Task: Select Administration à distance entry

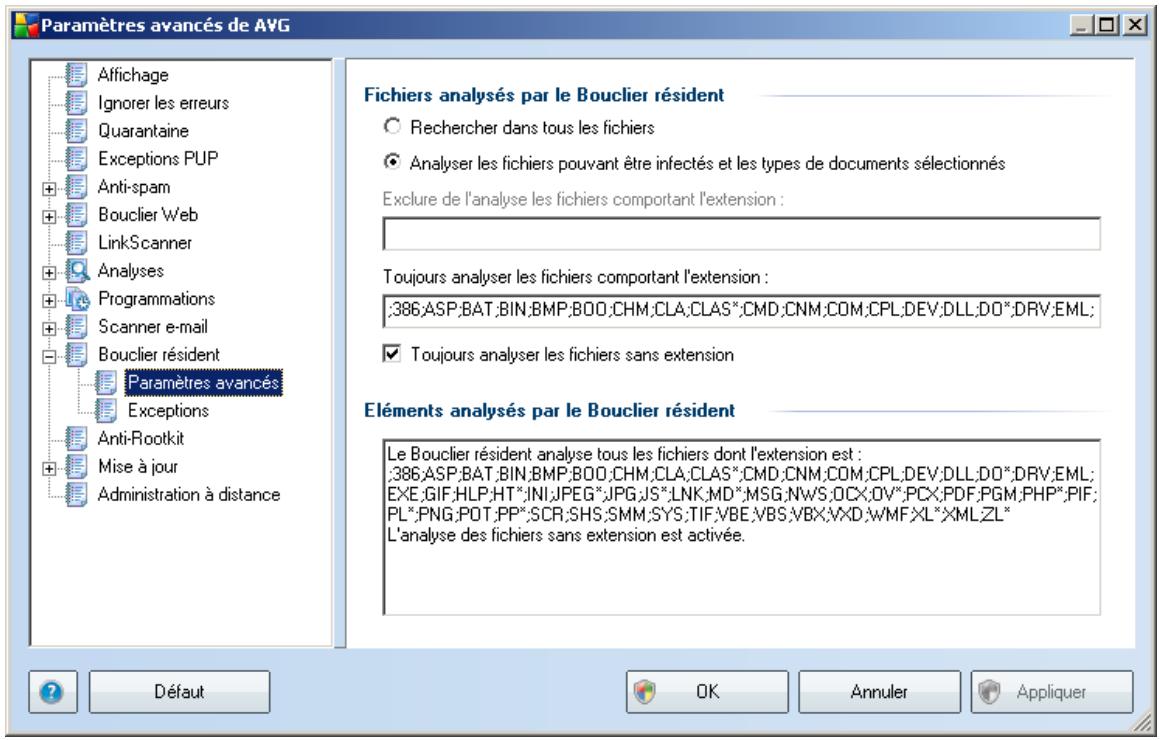Action: pos(189,494)
